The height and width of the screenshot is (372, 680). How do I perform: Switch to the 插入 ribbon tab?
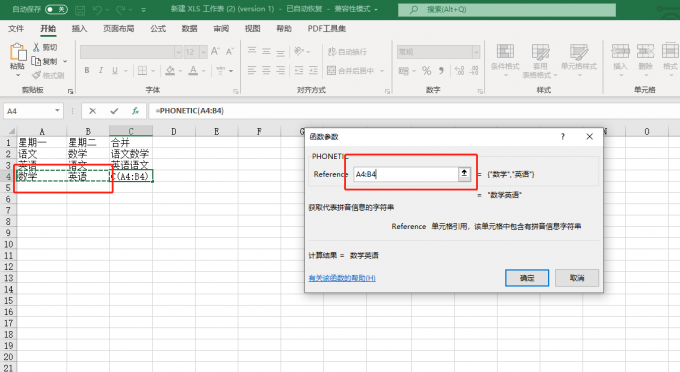79,29
